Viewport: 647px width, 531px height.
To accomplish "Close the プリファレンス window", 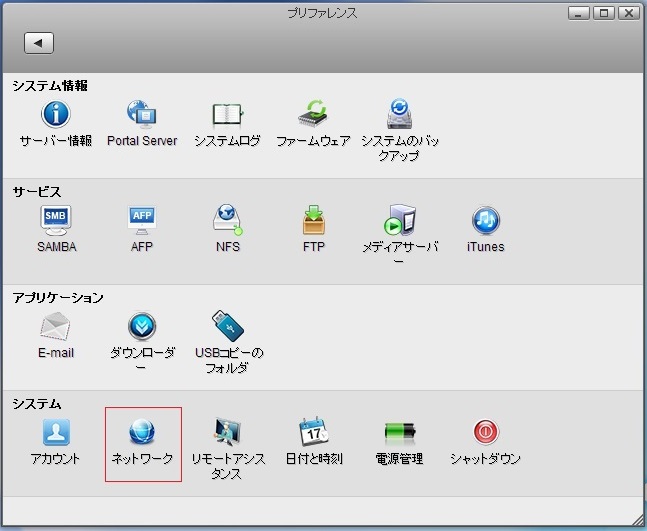I will [x=628, y=13].
